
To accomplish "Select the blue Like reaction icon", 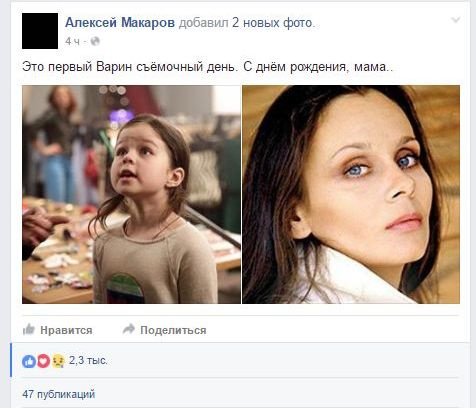I will coord(29,361).
